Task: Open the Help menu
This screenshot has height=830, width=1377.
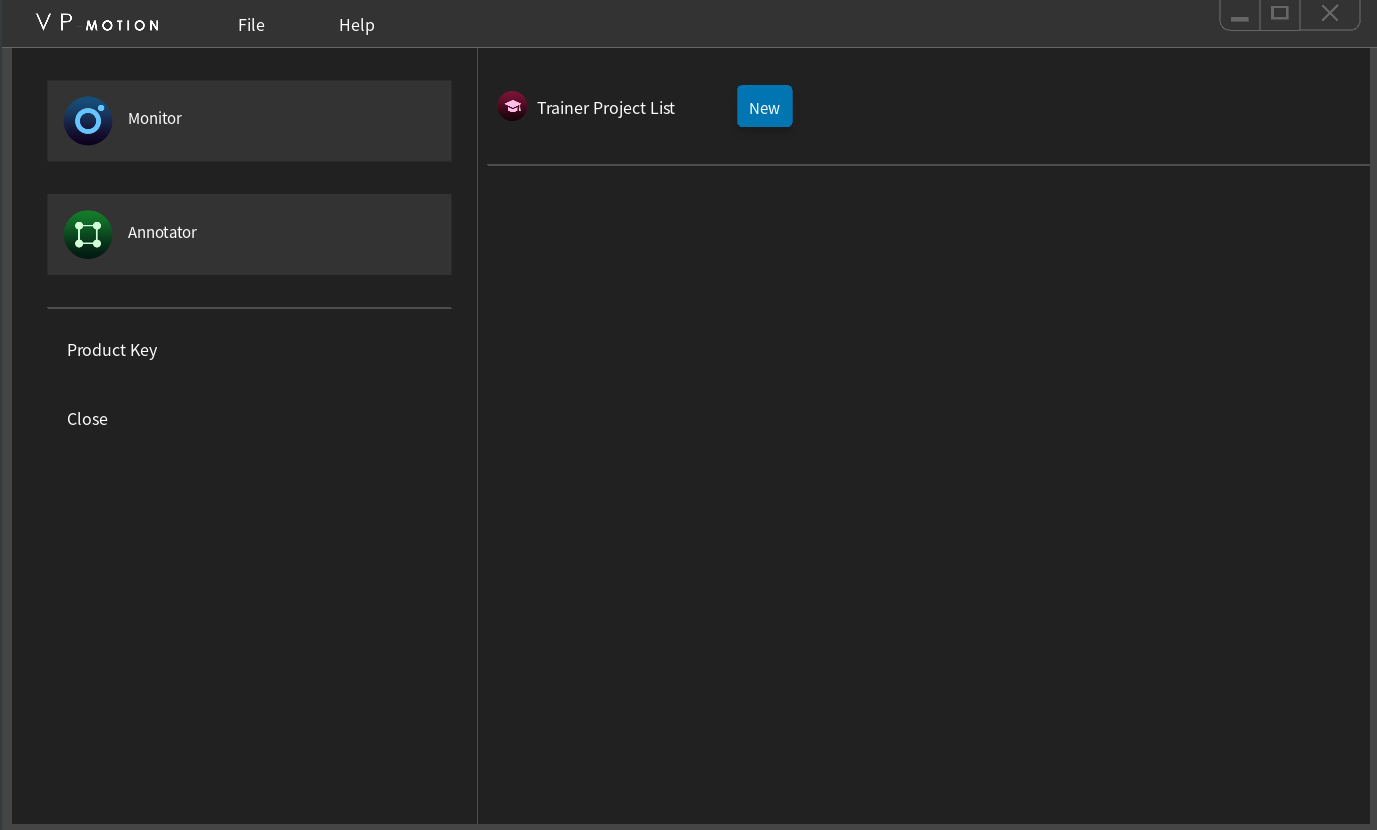Action: tap(356, 25)
